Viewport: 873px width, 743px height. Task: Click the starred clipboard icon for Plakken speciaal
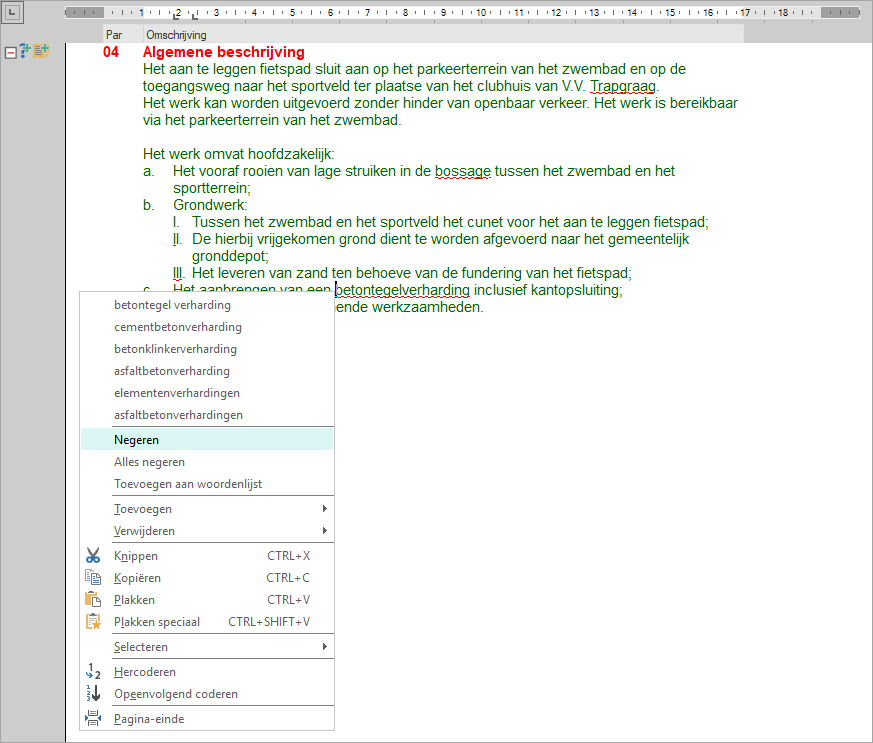pos(93,622)
